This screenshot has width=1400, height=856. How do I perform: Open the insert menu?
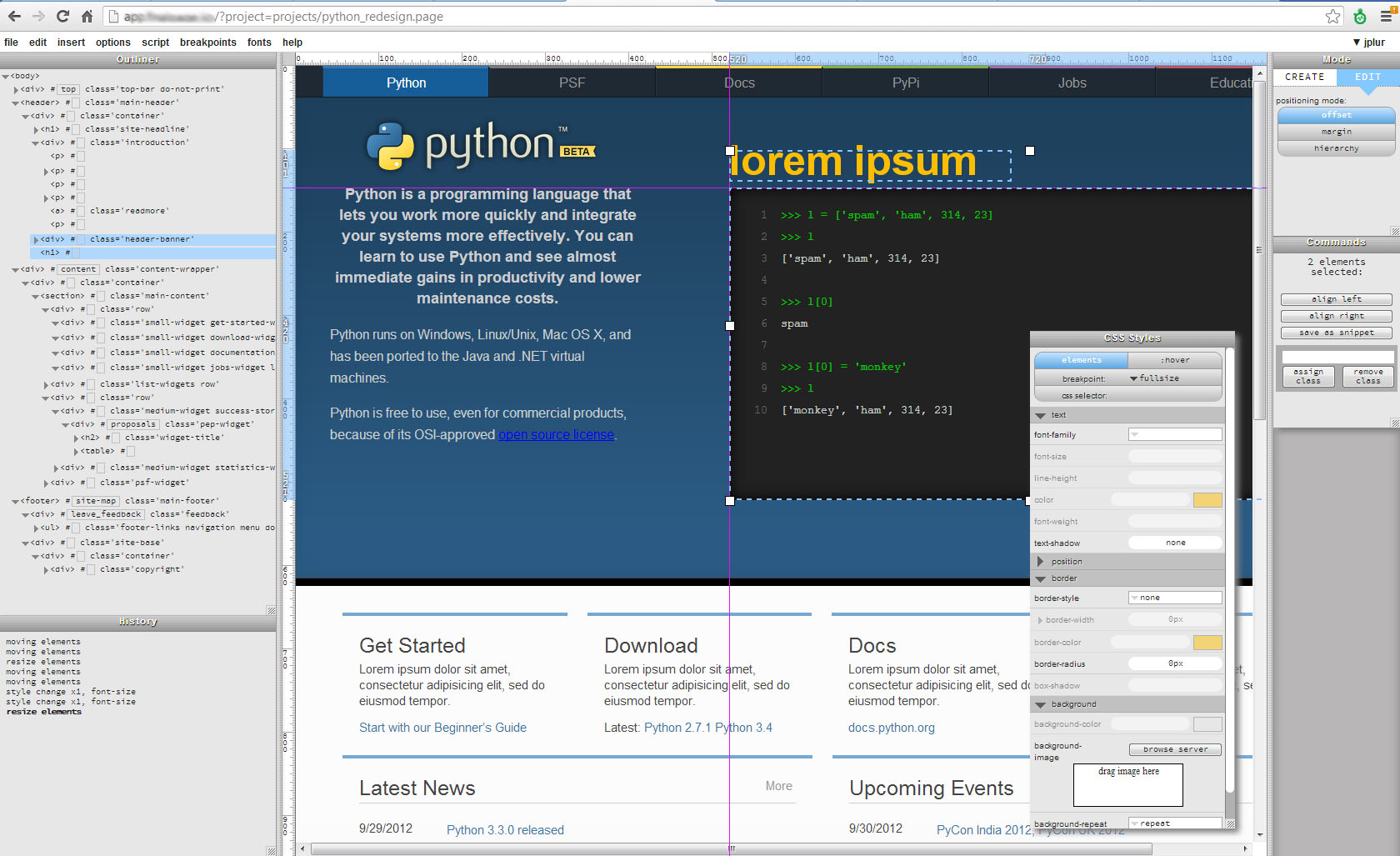point(71,43)
